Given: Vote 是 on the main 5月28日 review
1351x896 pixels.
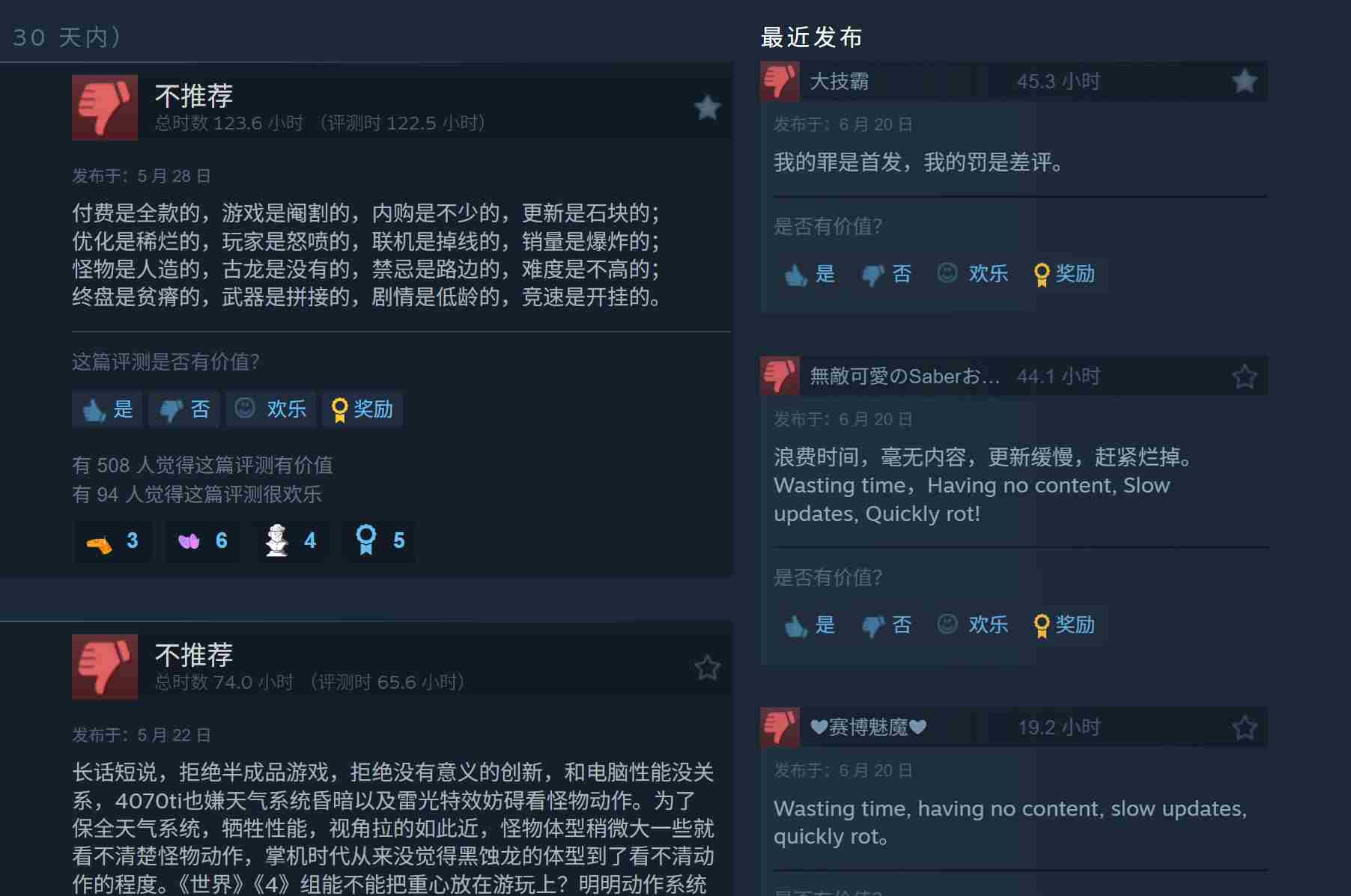Looking at the screenshot, I should click(107, 409).
